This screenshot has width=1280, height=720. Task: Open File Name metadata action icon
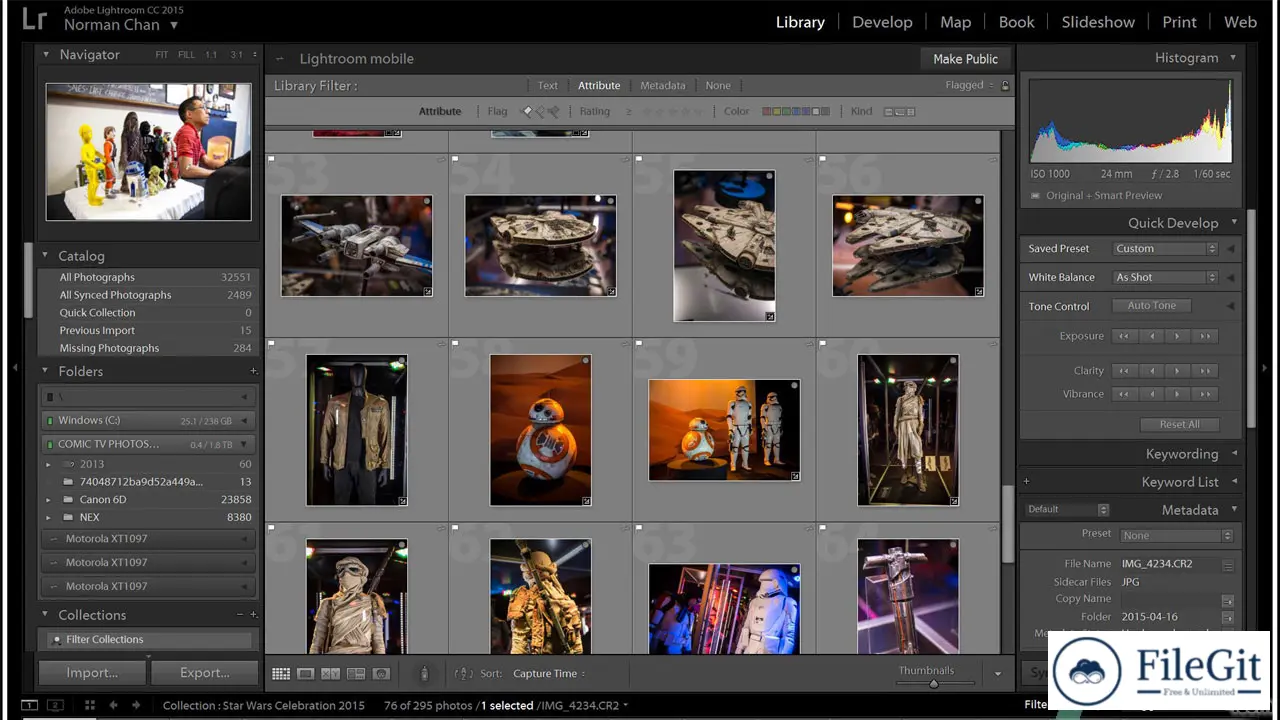(x=1228, y=565)
